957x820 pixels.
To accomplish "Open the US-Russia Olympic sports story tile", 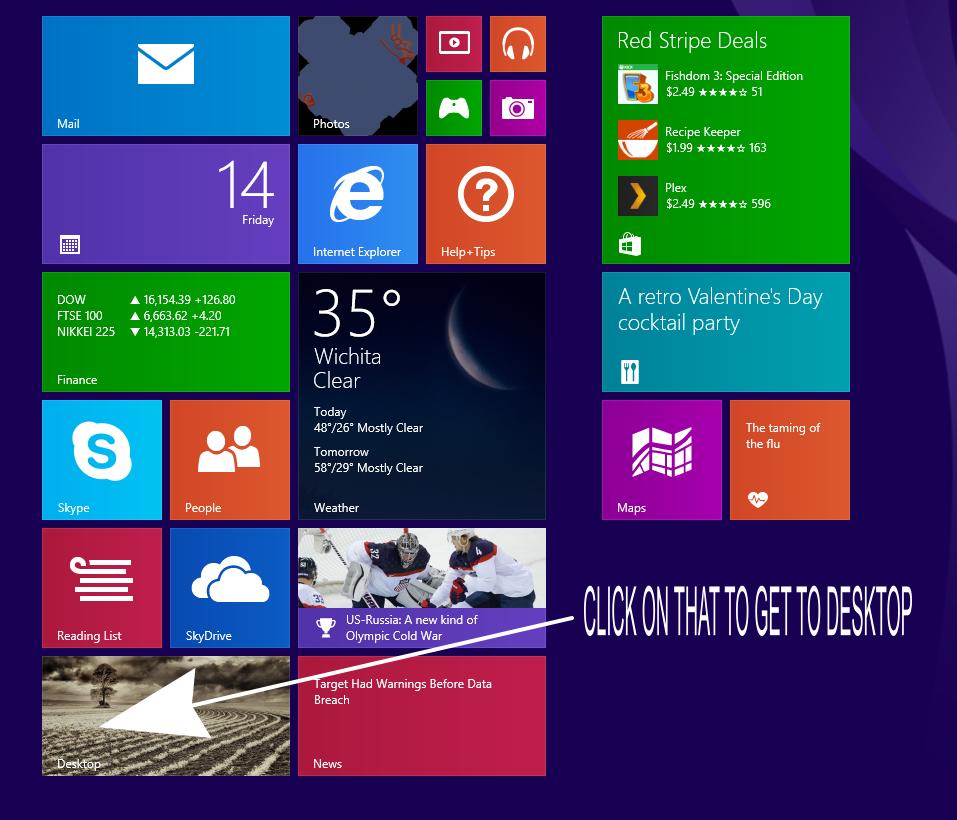I will (x=422, y=588).
